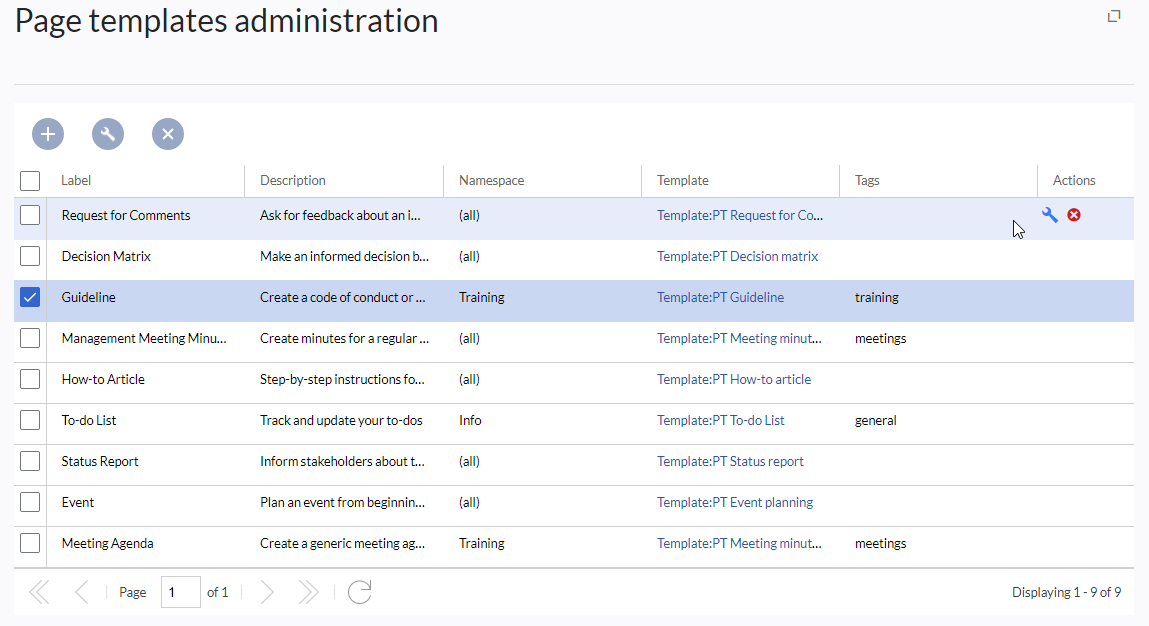Click the page number input field
Screen dimensions: 1149x626
pos(180,592)
